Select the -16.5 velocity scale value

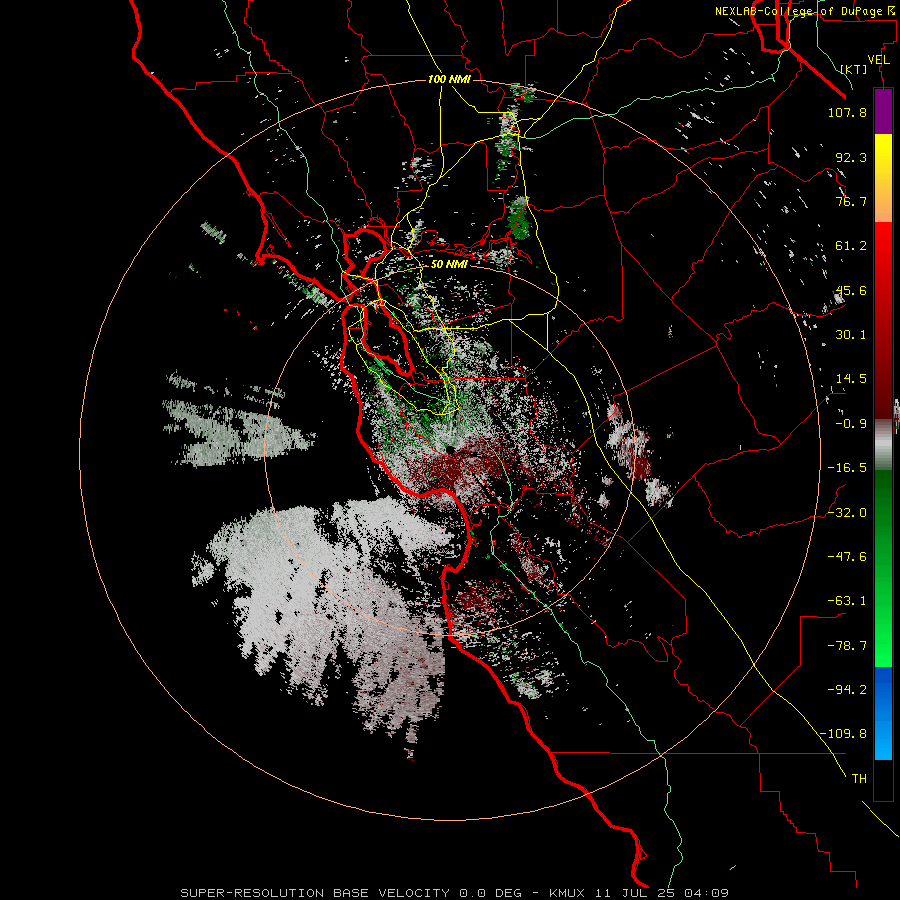[x=847, y=468]
